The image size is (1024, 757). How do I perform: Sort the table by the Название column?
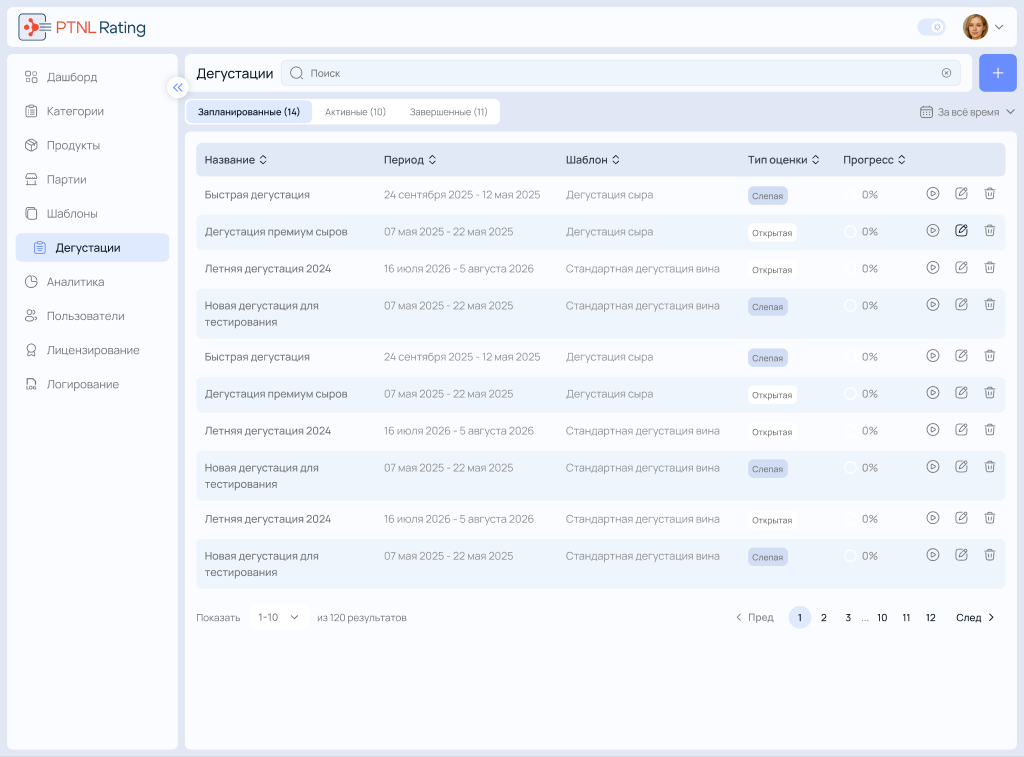pyautogui.click(x=235, y=159)
